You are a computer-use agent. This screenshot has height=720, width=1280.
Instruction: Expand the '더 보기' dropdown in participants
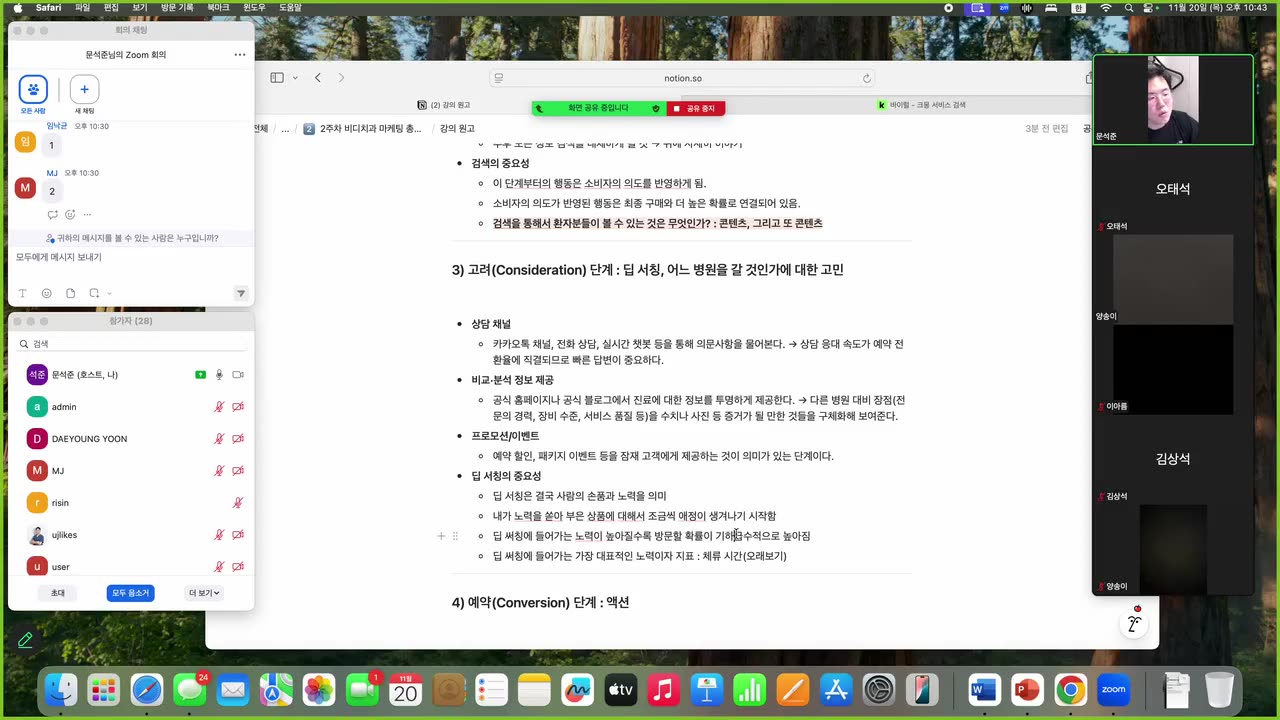click(x=204, y=593)
